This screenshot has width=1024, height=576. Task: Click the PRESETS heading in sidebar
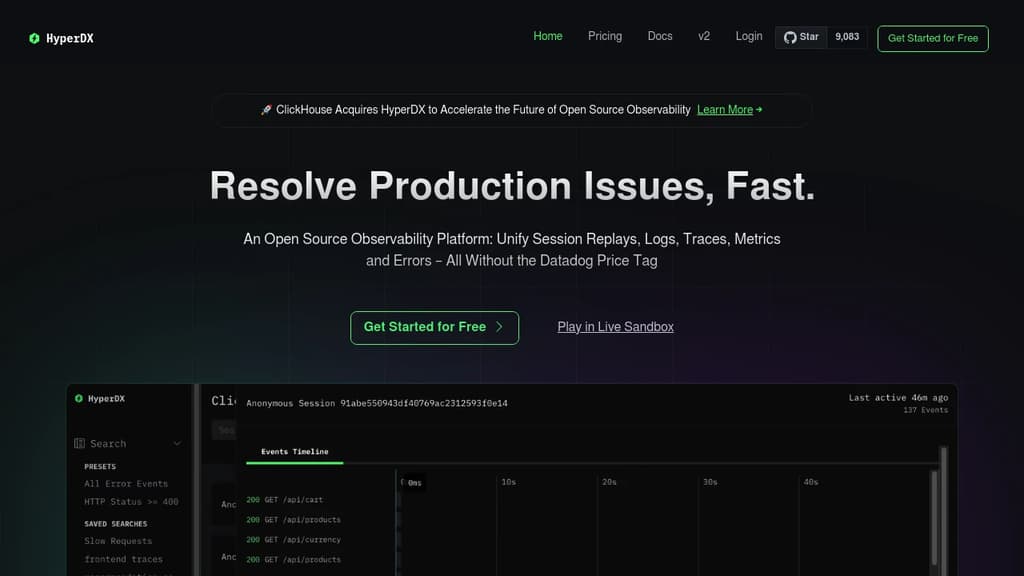(100, 467)
